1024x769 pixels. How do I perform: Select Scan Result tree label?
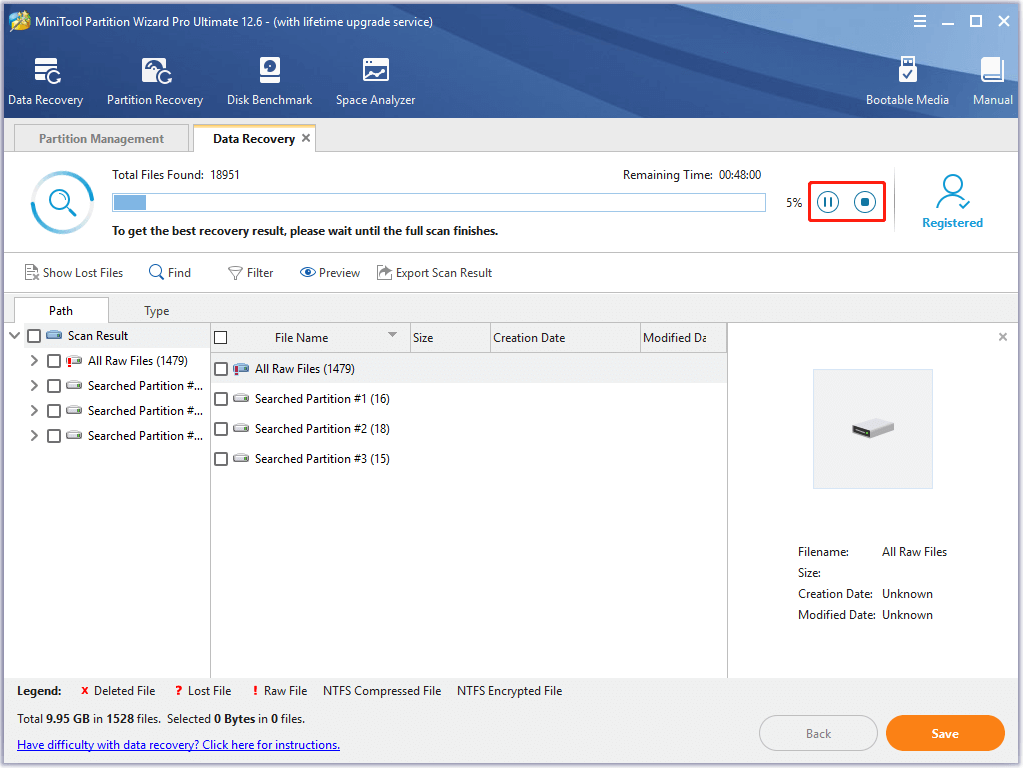coord(98,336)
